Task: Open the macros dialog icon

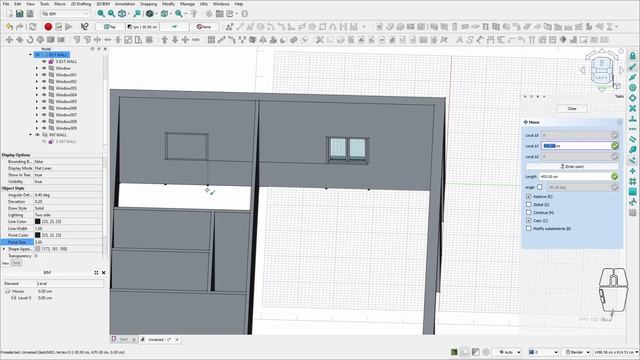Action: [58, 27]
